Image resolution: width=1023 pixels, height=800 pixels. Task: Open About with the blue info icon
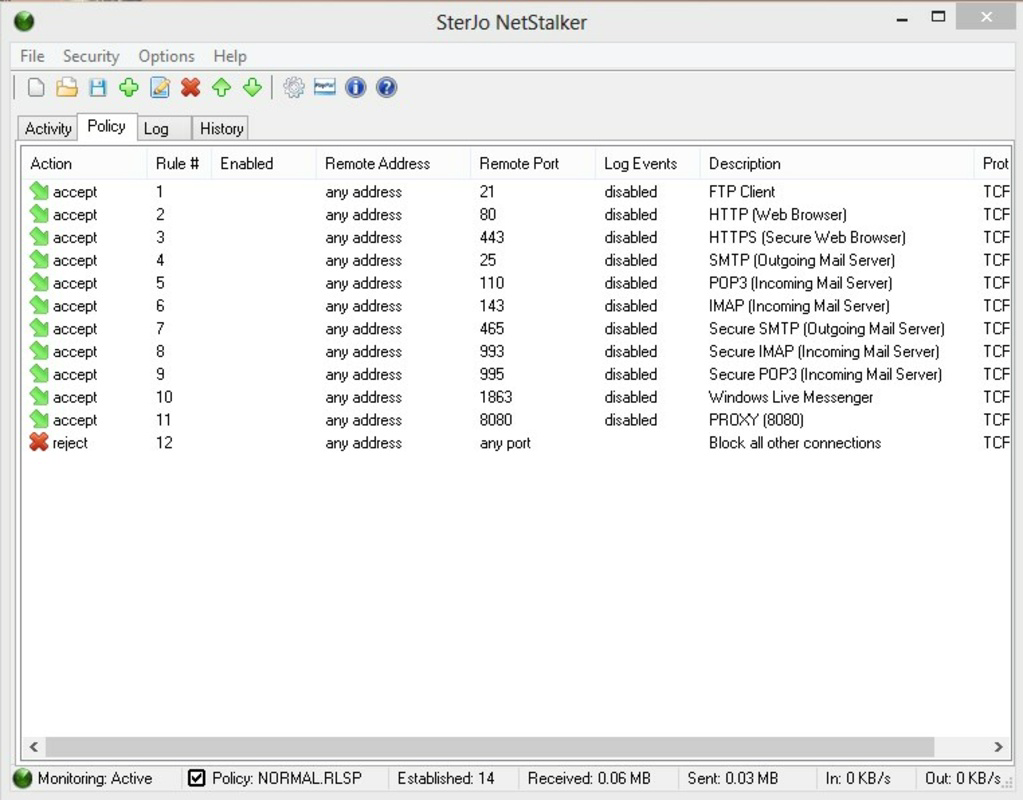356,87
